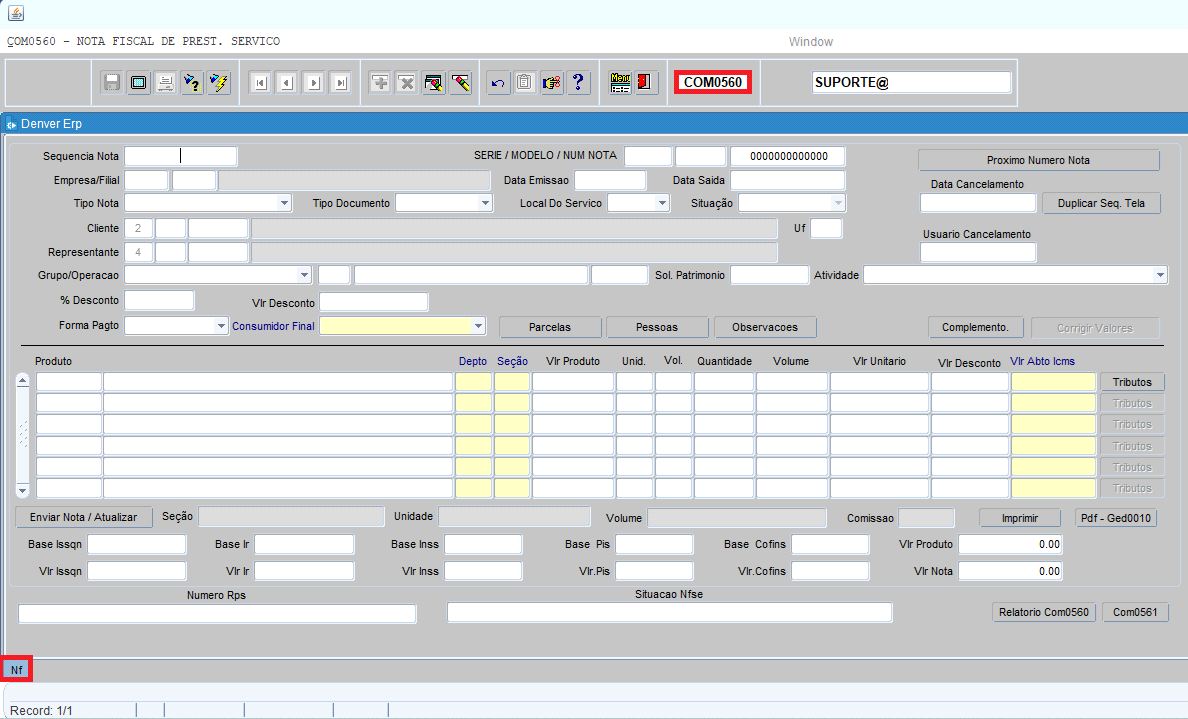
Task: Click the Clear Record eraser icon
Action: pos(461,82)
